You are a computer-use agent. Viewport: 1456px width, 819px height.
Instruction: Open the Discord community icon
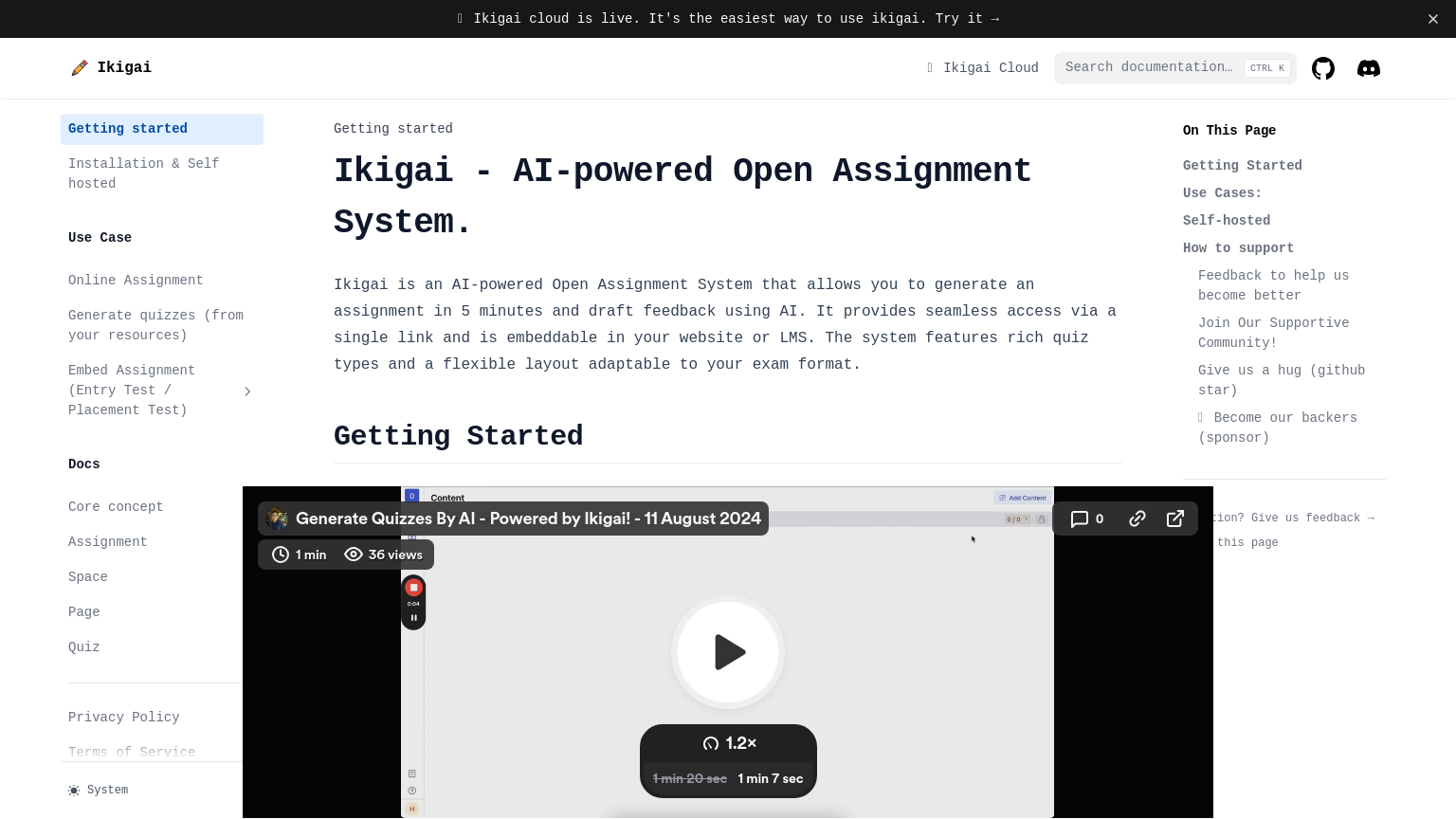coord(1368,68)
